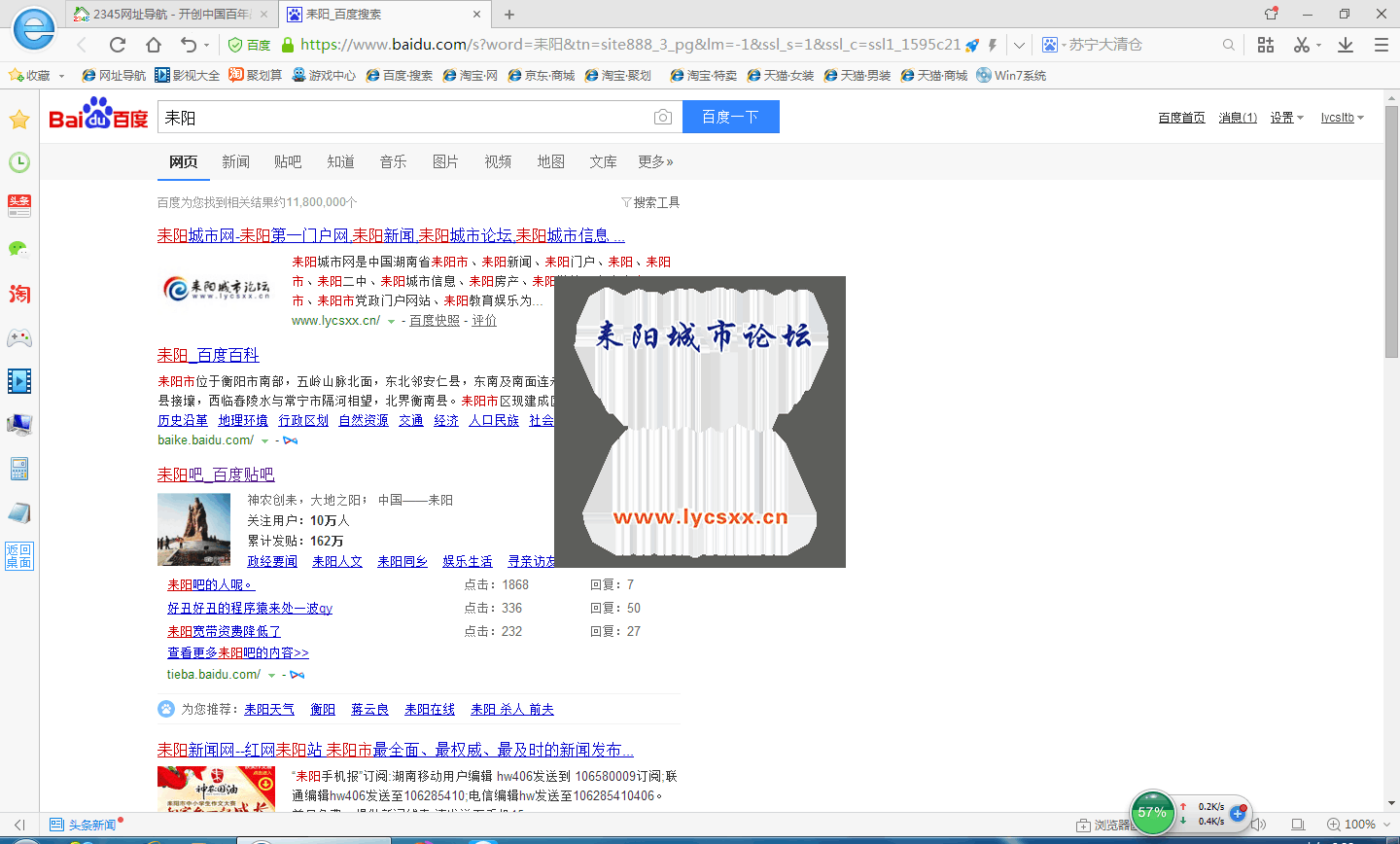Screen dimensions: 1400x844
Task: Click the browser reload icon
Action: (x=118, y=45)
